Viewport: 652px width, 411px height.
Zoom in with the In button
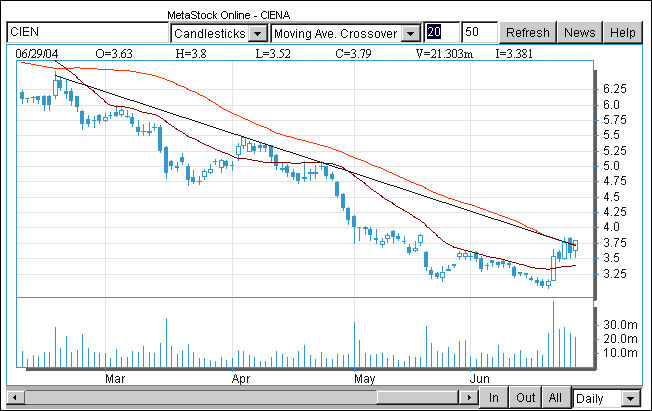(x=493, y=397)
